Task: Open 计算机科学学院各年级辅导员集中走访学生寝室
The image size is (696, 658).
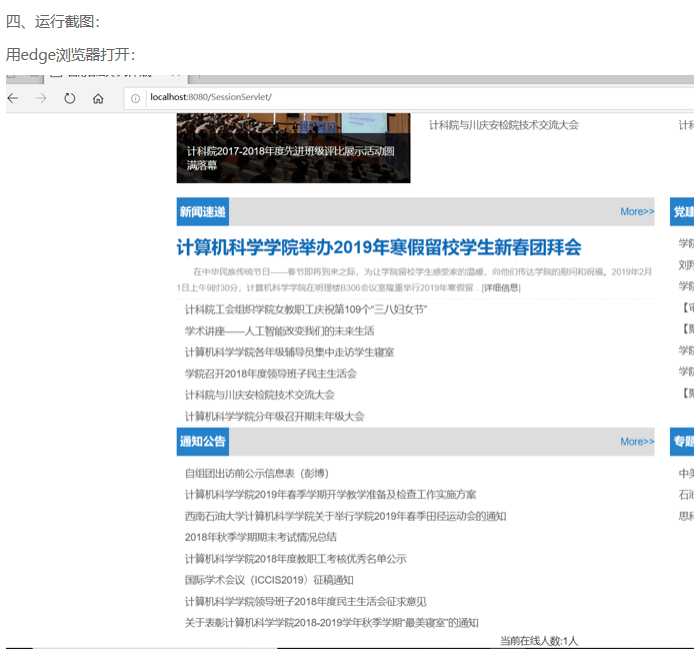Action: [289, 352]
